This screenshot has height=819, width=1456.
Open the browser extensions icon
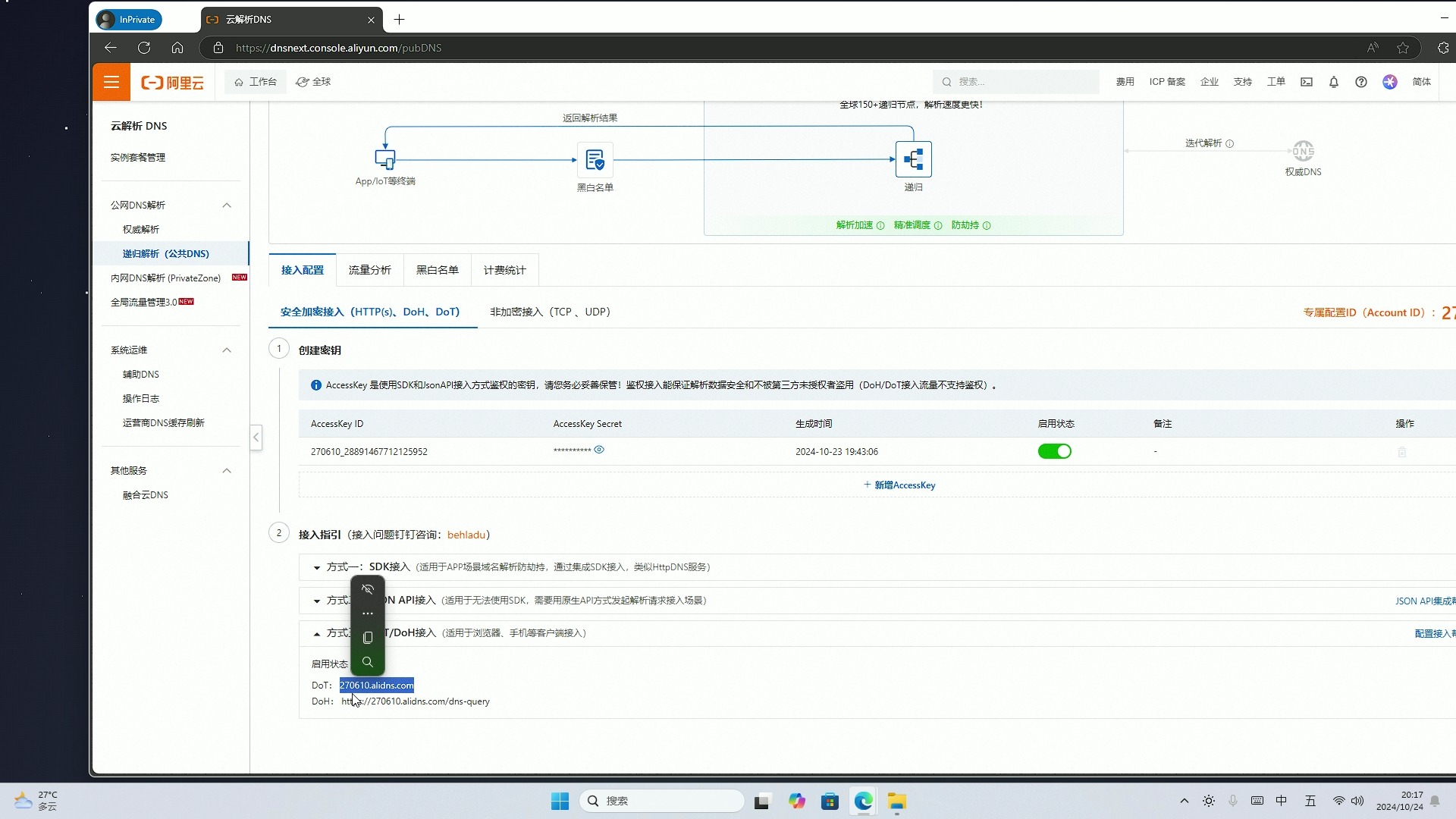1442,48
